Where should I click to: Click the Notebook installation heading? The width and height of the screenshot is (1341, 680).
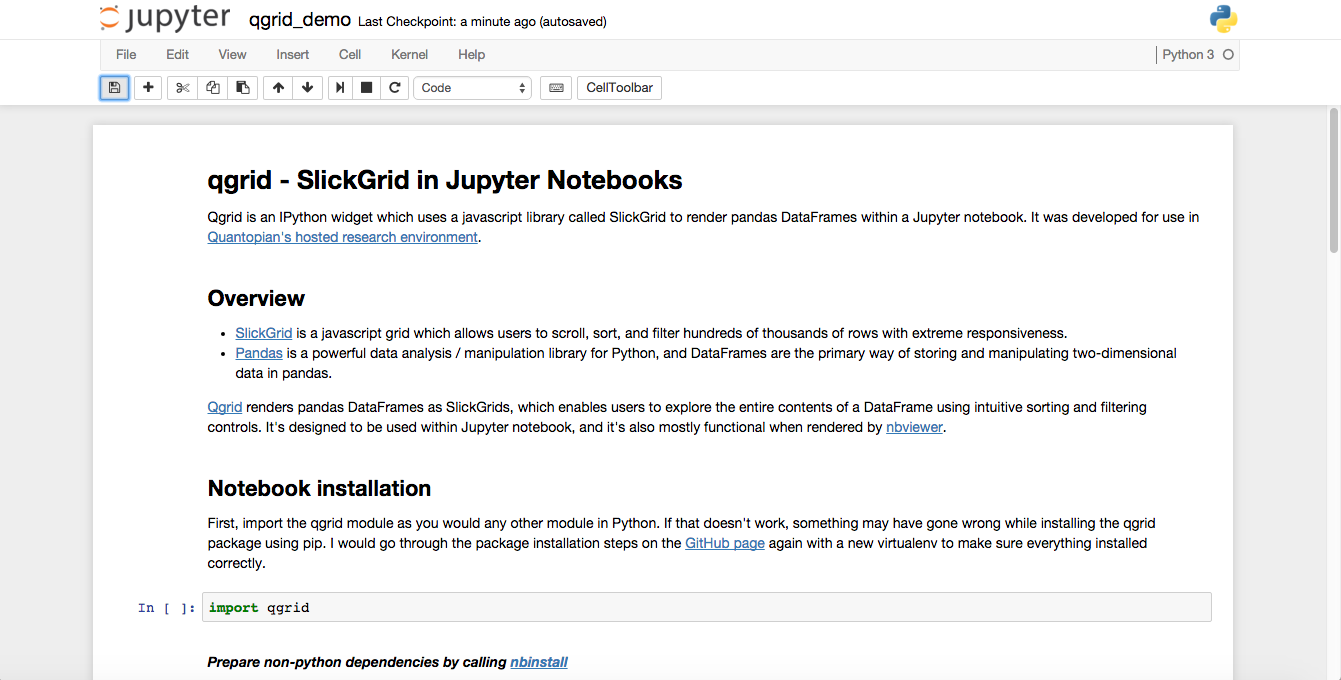[319, 488]
